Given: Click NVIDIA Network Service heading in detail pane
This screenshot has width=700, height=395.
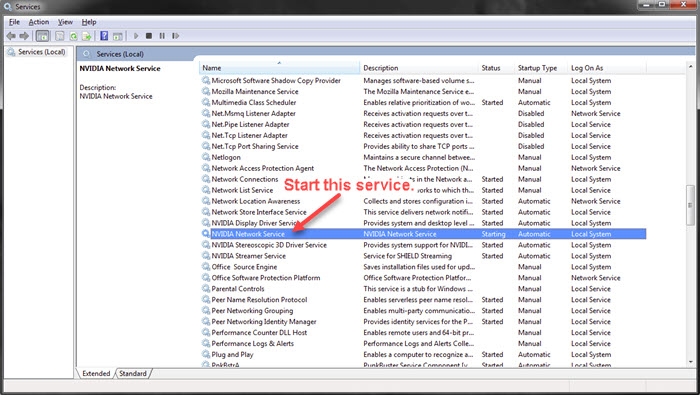Looking at the screenshot, I should tap(120, 68).
